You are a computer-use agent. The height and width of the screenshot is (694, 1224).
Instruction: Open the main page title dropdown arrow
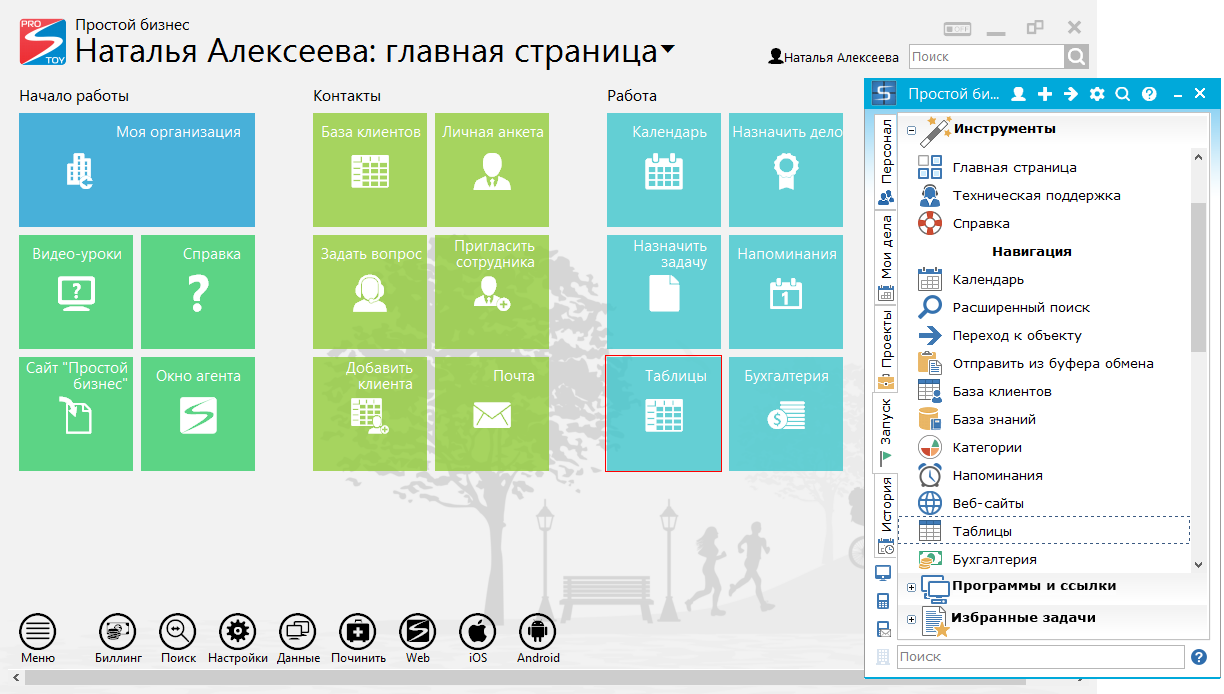click(x=668, y=49)
